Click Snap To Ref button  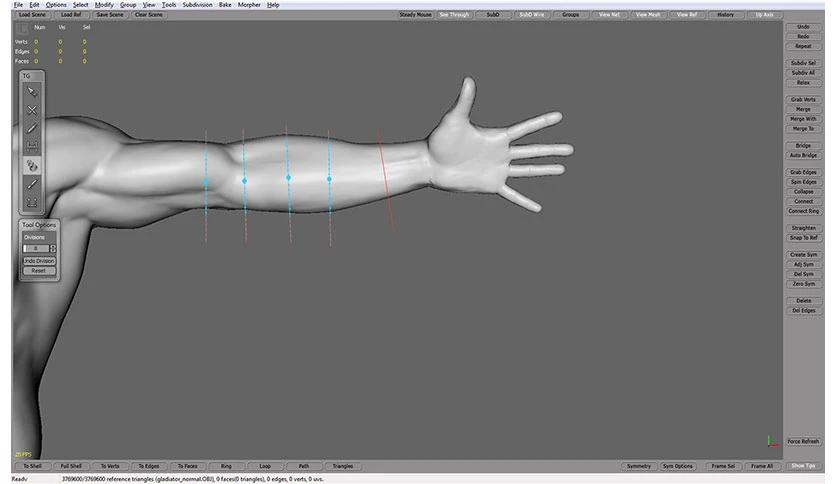[x=803, y=238]
